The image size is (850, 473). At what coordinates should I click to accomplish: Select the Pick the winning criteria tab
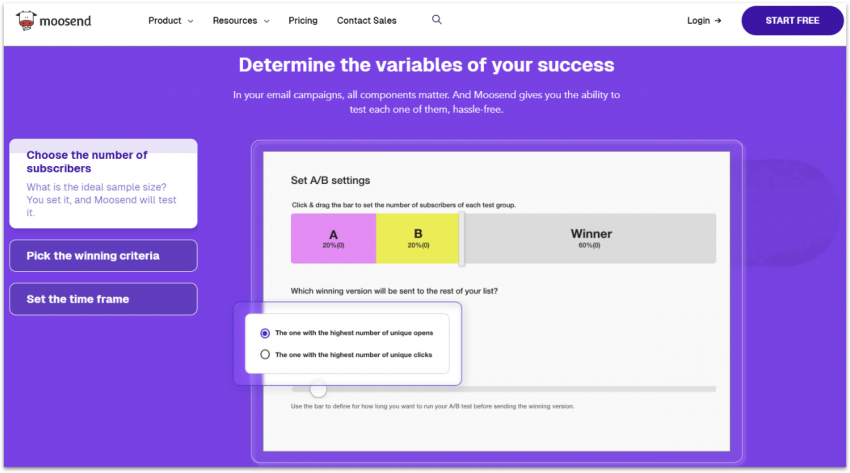coord(103,256)
